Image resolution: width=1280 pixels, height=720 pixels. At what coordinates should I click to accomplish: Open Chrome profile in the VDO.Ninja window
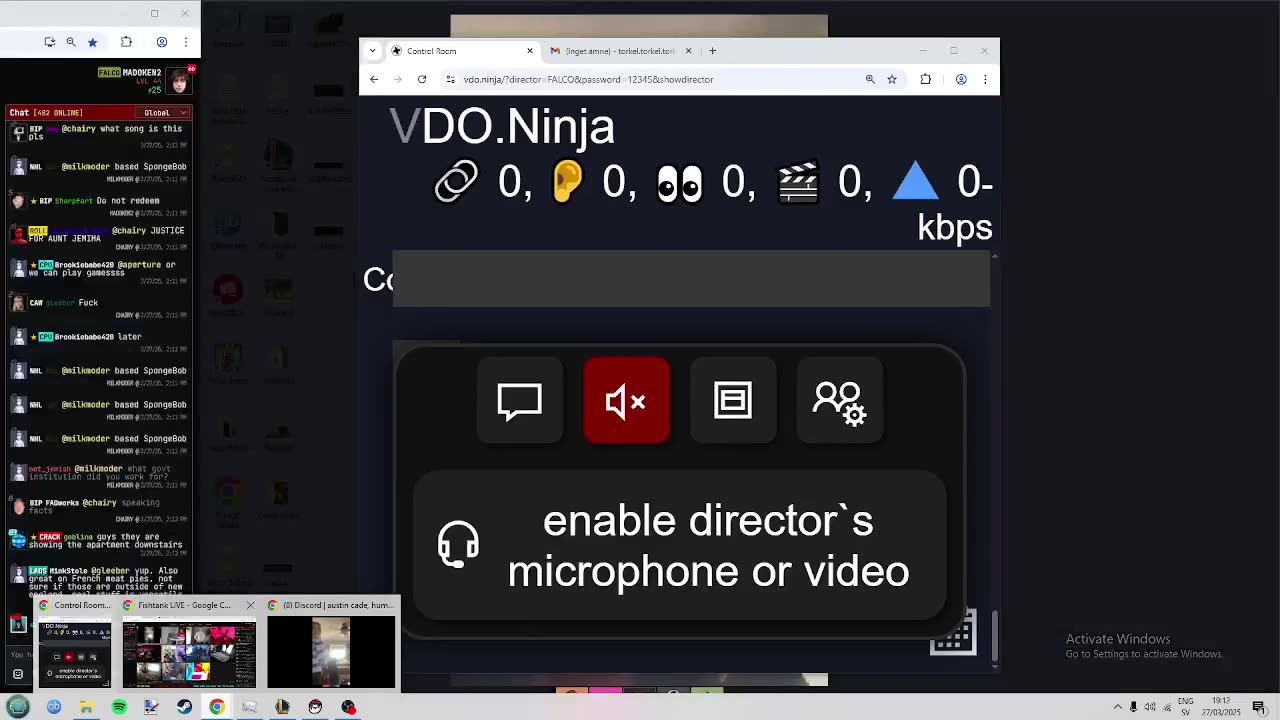(x=961, y=79)
